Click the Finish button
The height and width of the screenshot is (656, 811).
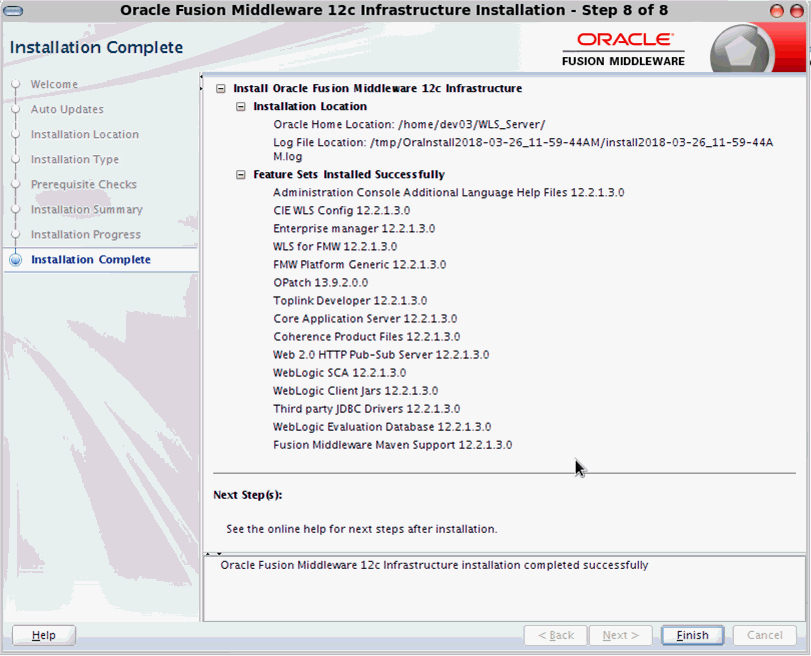point(692,635)
